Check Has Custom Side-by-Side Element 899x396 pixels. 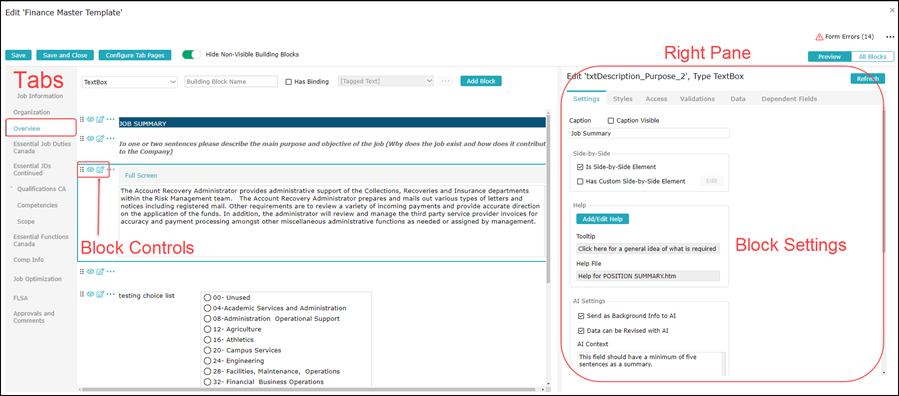[x=580, y=181]
